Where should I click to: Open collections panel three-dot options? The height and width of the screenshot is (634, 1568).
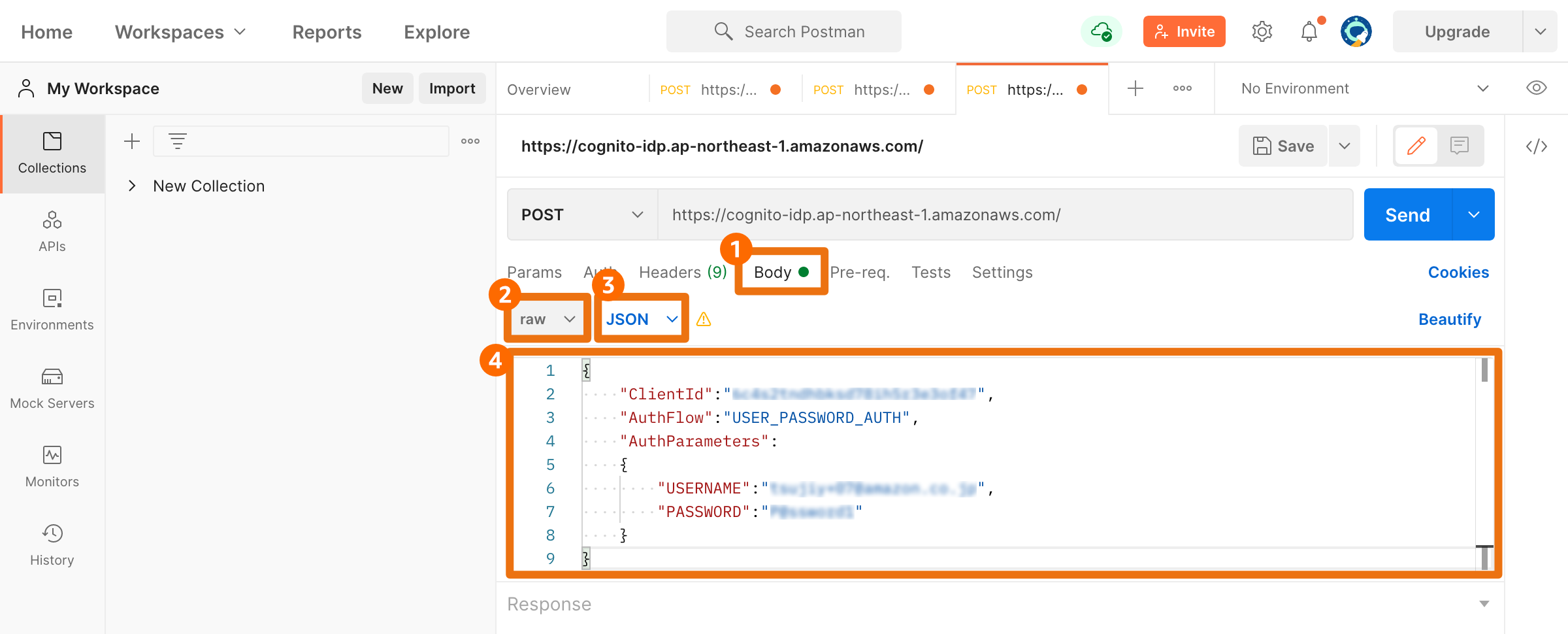pyautogui.click(x=470, y=141)
